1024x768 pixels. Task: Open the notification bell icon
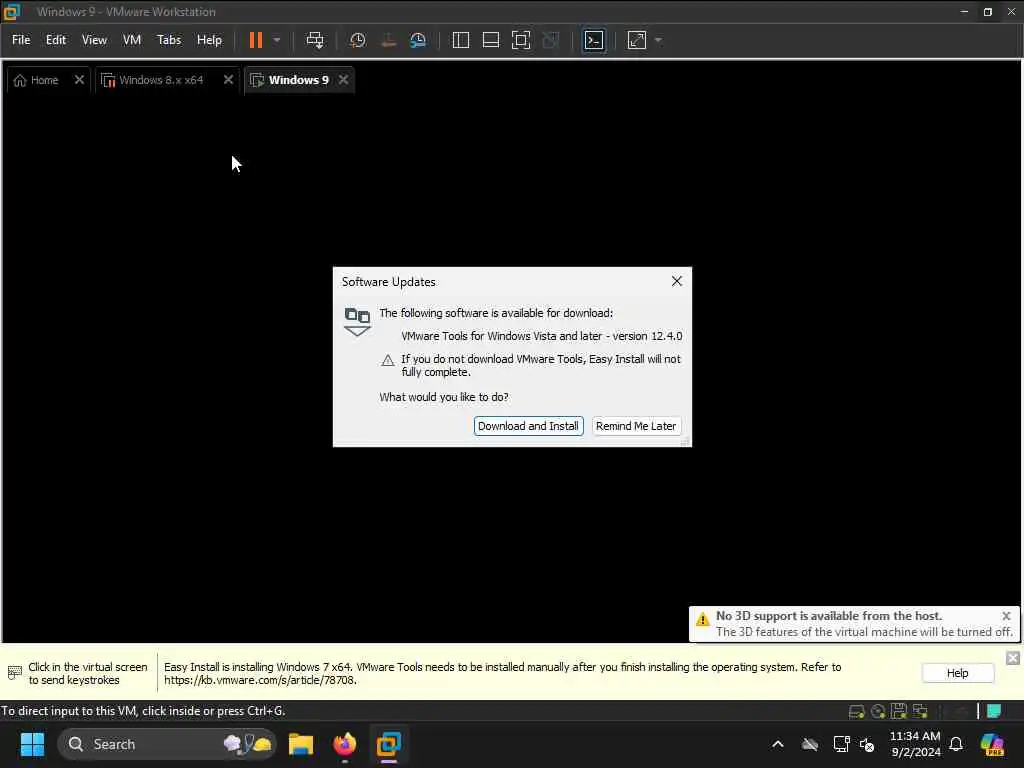(x=956, y=744)
